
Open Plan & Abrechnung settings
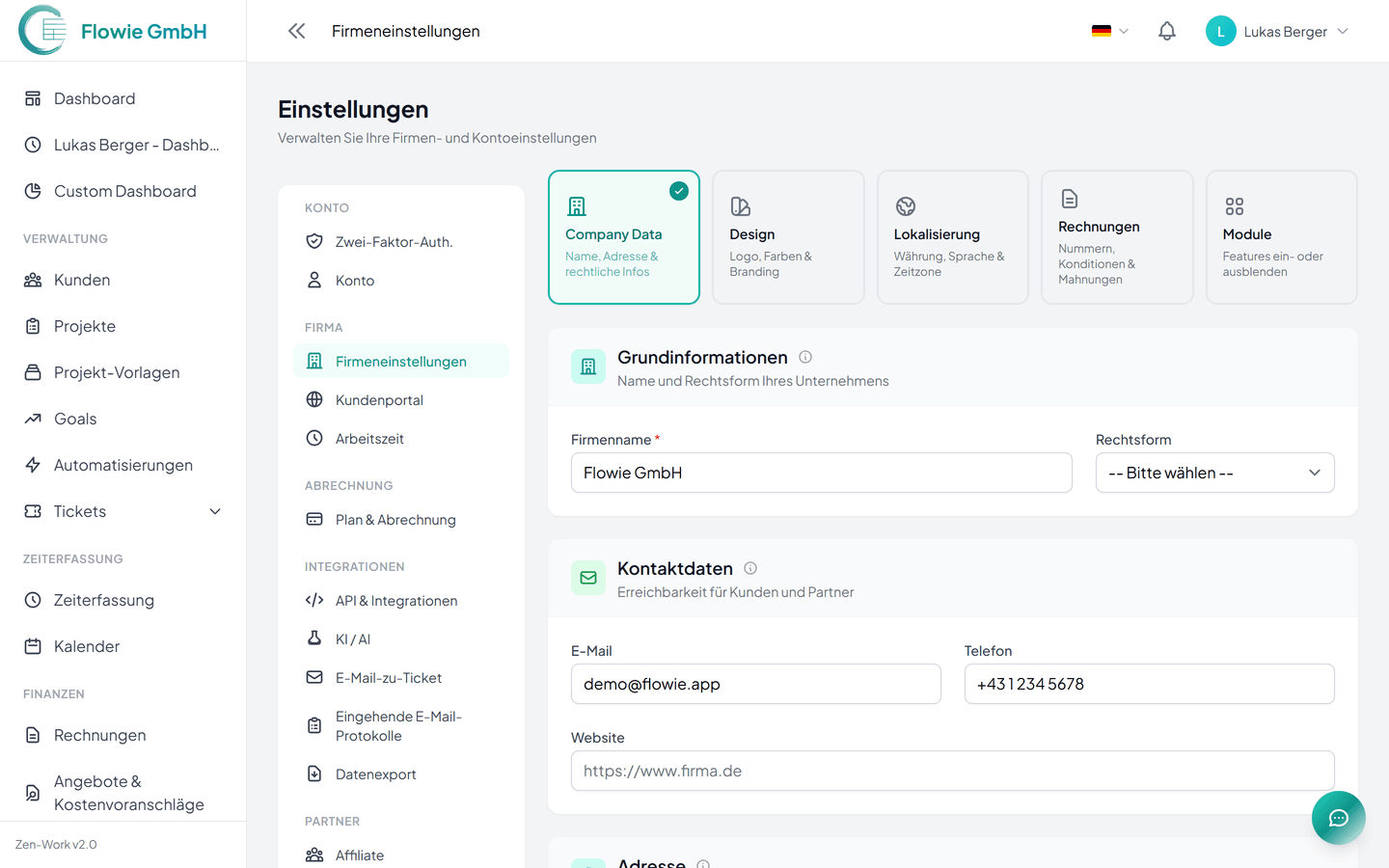point(395,519)
